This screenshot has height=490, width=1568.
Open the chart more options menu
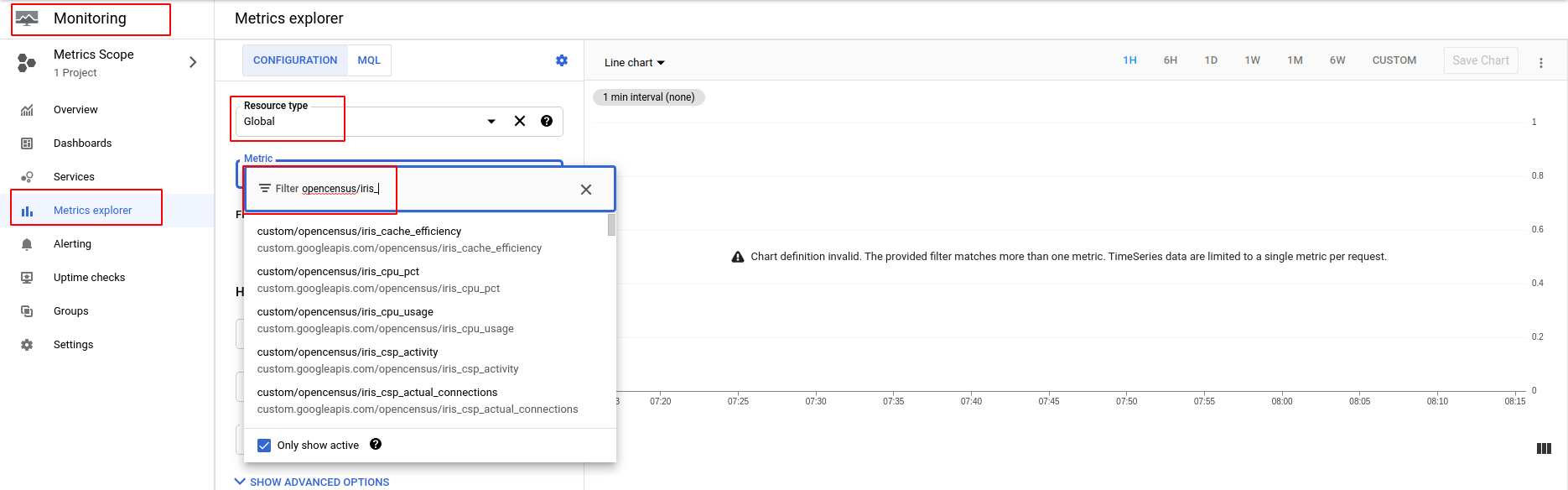[x=1541, y=62]
